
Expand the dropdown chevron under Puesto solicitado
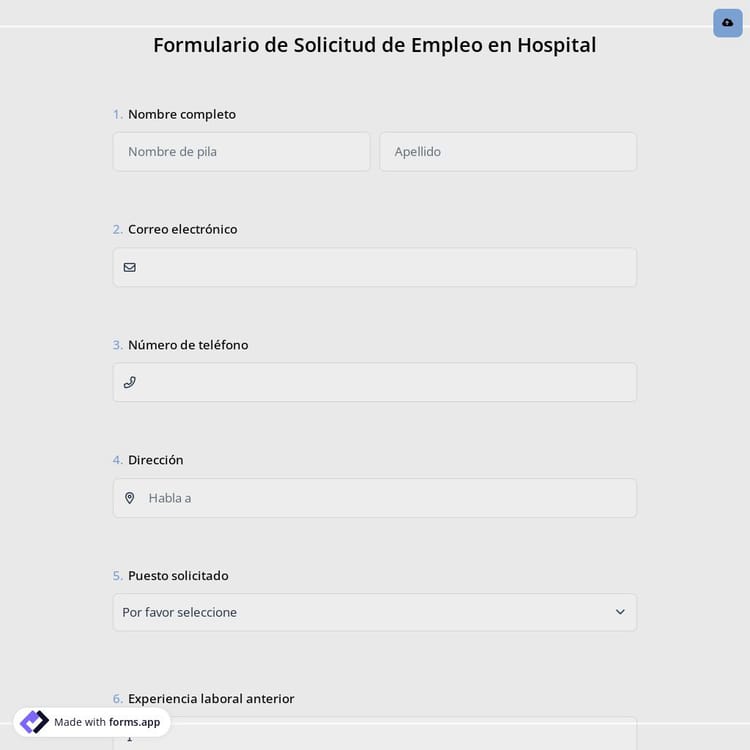pyautogui.click(x=620, y=612)
